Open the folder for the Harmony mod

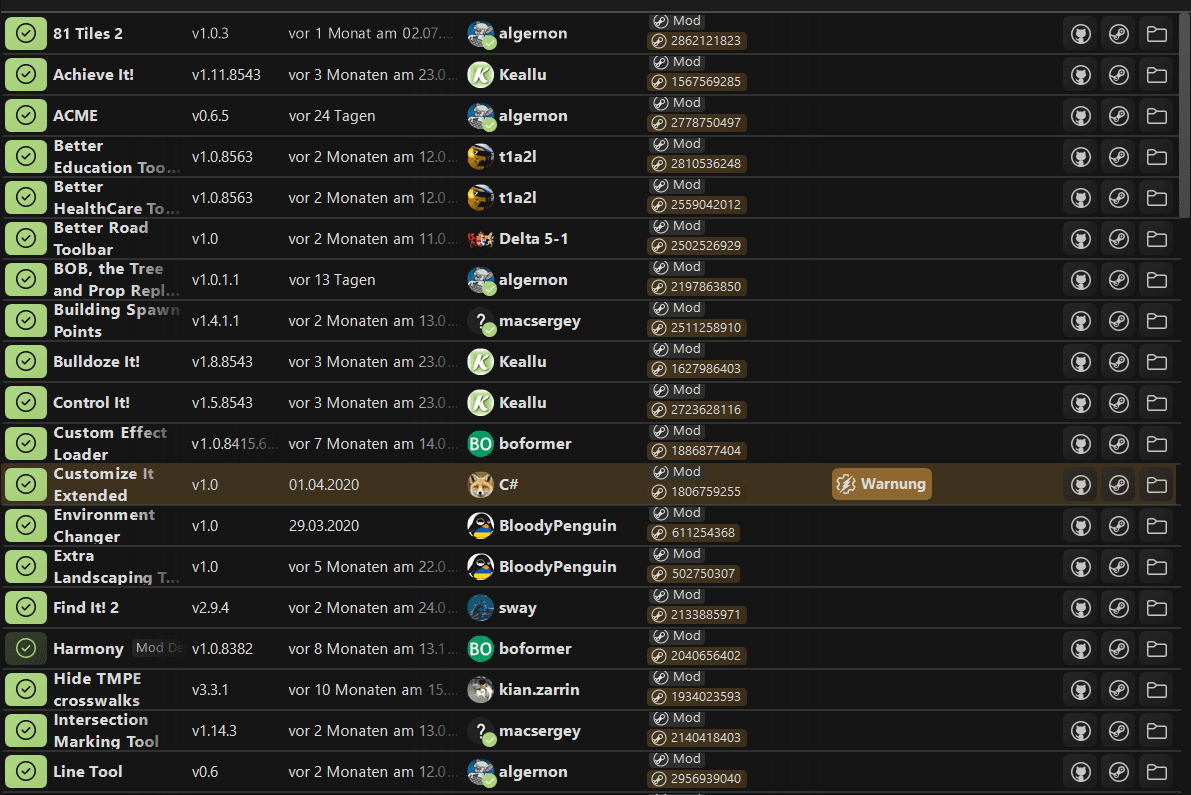[x=1157, y=648]
